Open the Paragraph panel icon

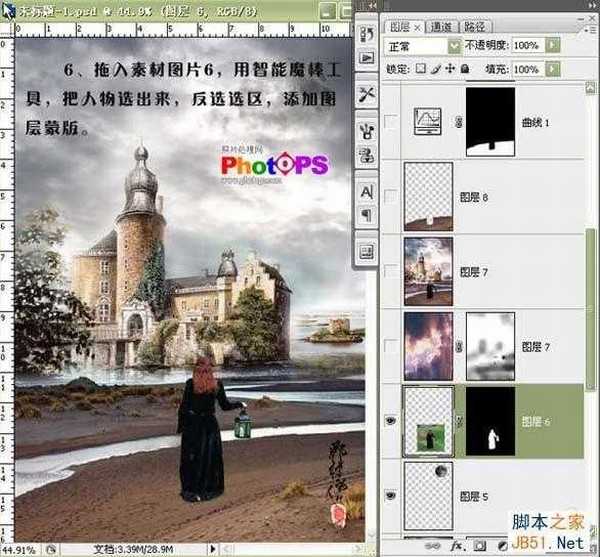click(366, 213)
